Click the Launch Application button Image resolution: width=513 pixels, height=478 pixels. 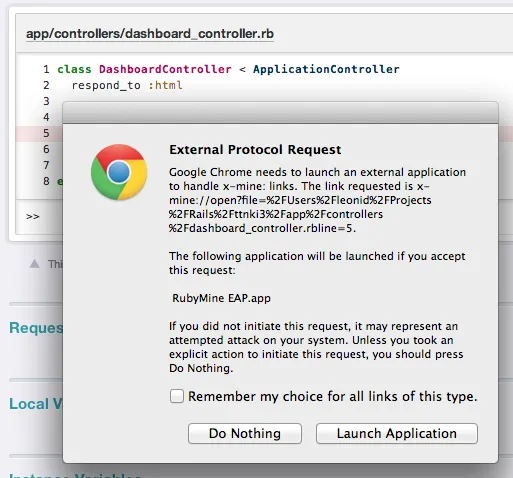click(x=397, y=433)
